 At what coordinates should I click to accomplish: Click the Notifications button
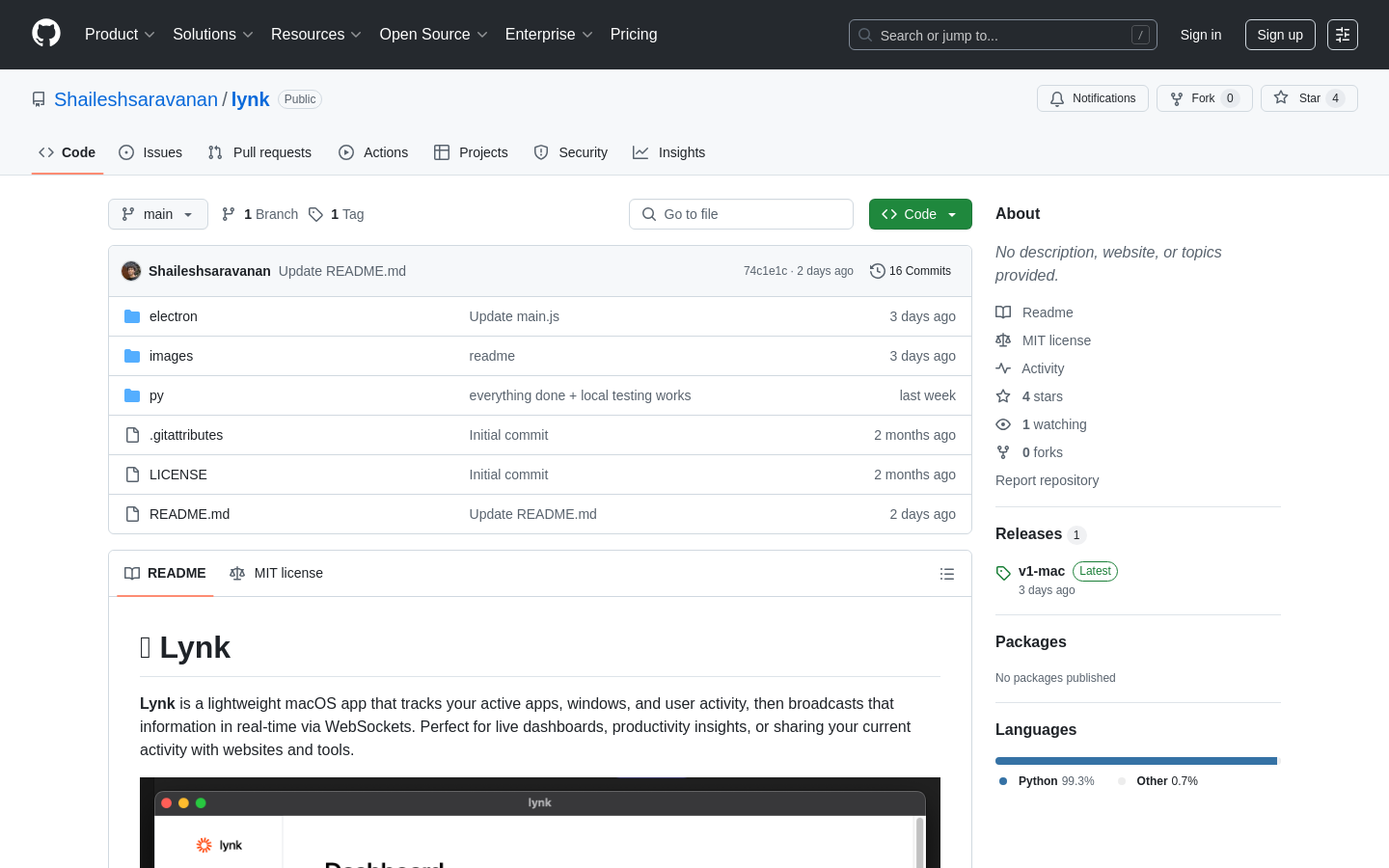(1093, 98)
